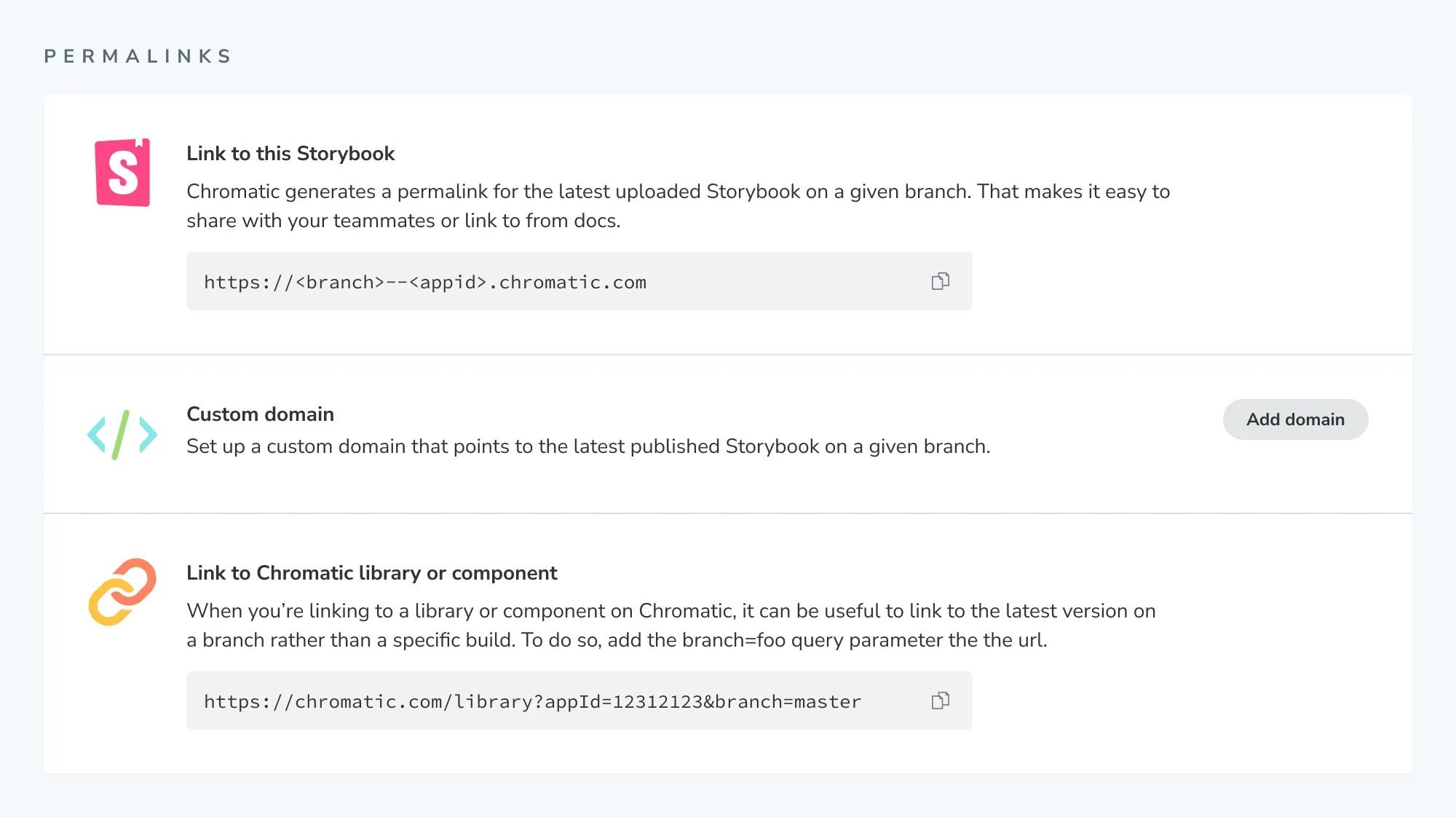Select the pink Storybook badge
The width and height of the screenshot is (1456, 817).
122,173
